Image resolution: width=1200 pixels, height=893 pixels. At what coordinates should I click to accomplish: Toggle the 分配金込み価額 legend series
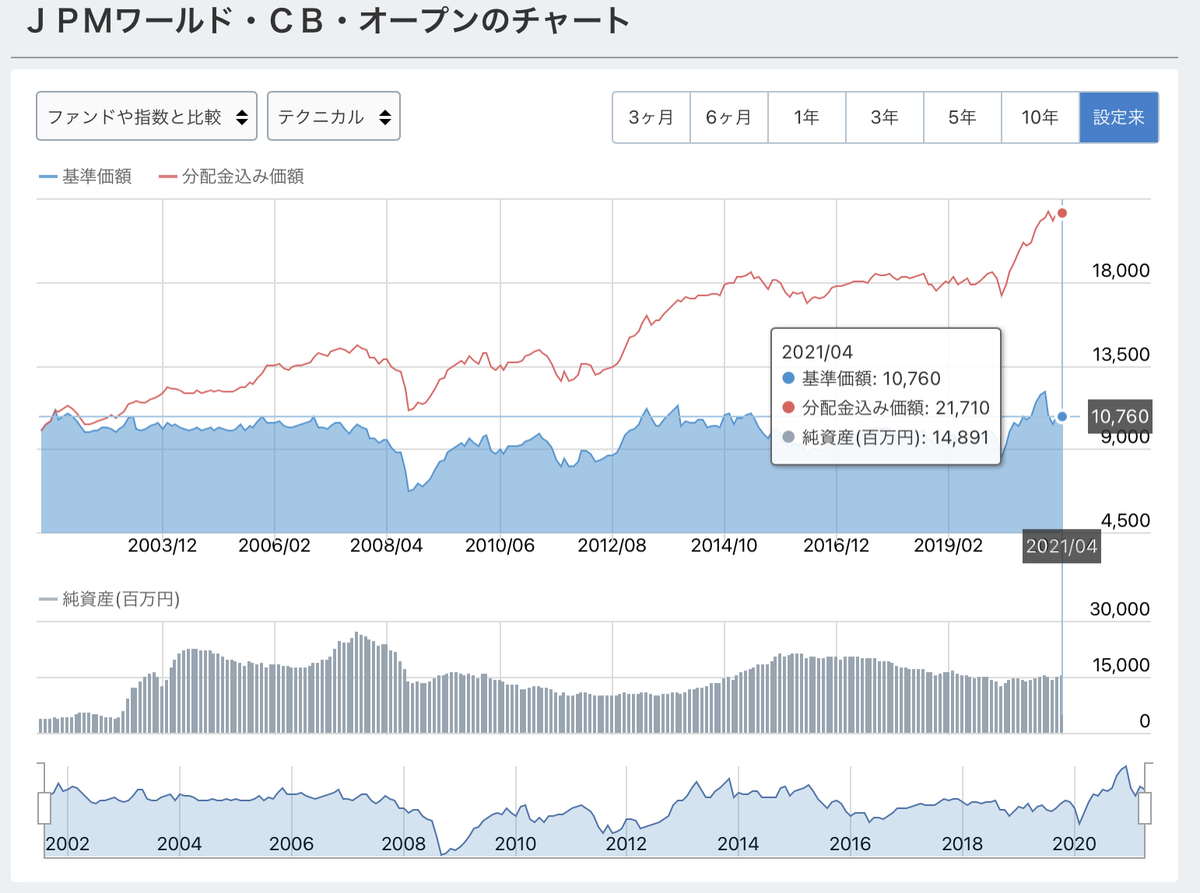(x=231, y=177)
